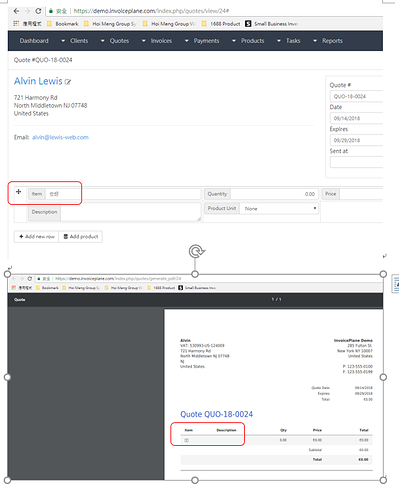Click into the Item name input field
The height and width of the screenshot is (500, 399).
coord(123,194)
